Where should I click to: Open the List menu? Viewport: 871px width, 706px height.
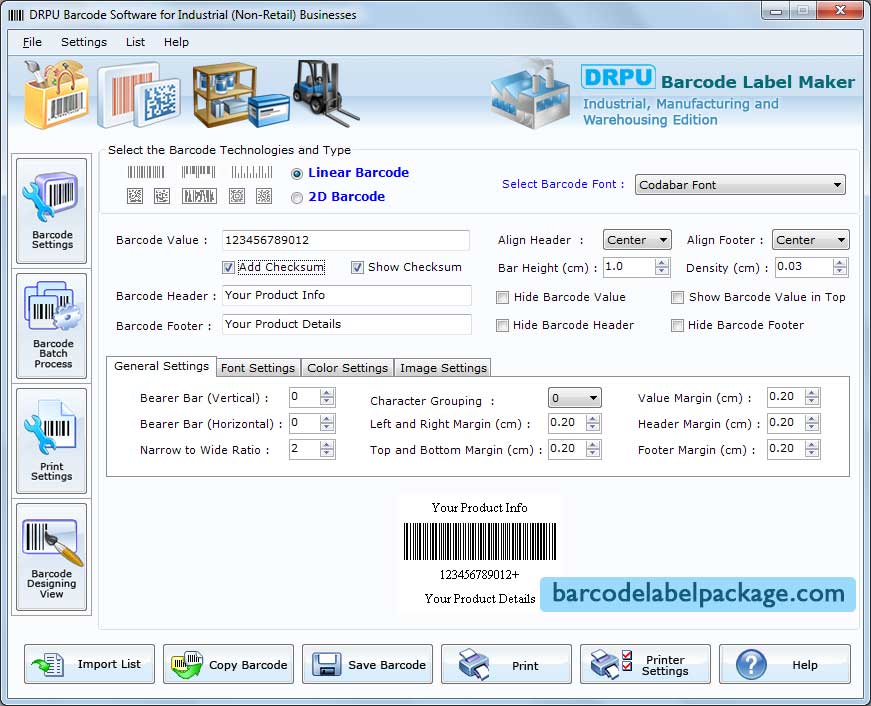(135, 42)
